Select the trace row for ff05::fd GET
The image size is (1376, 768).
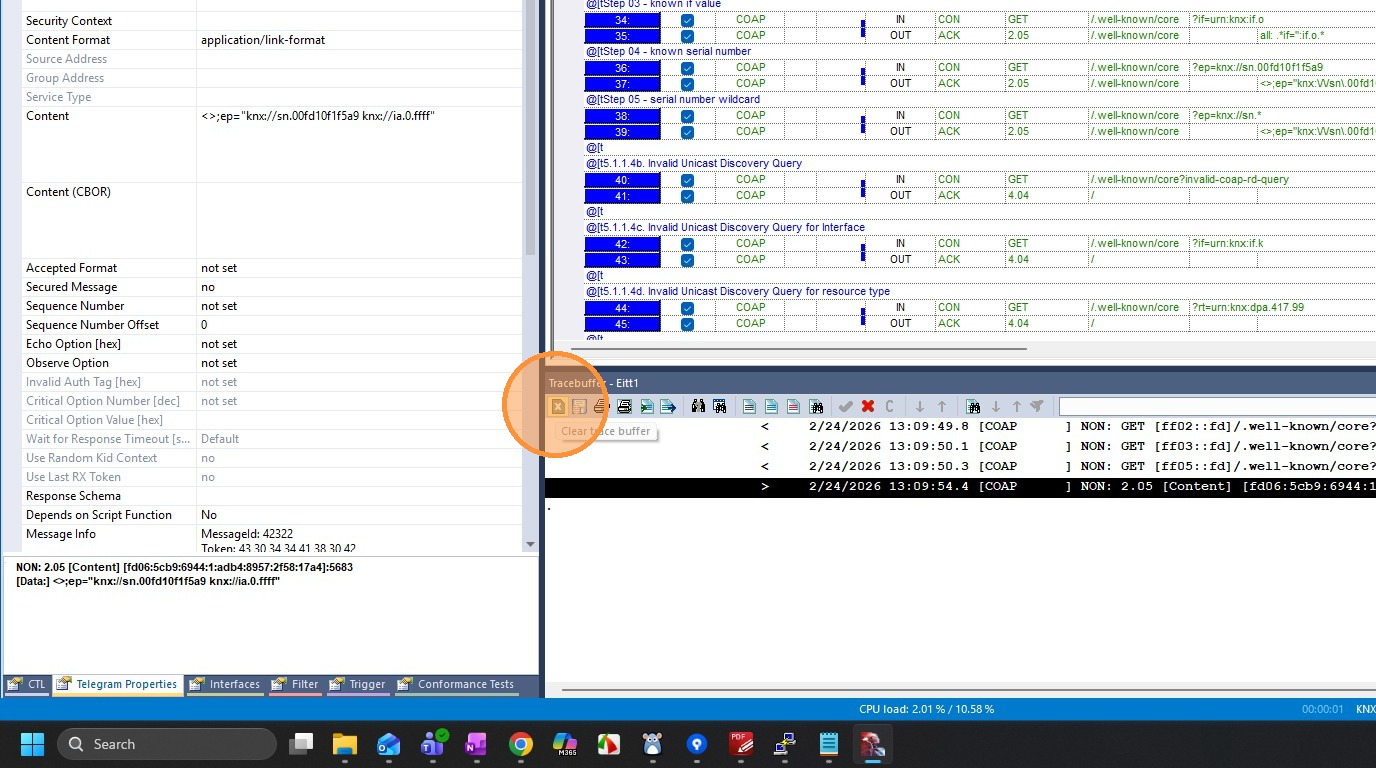[x=960, y=467]
